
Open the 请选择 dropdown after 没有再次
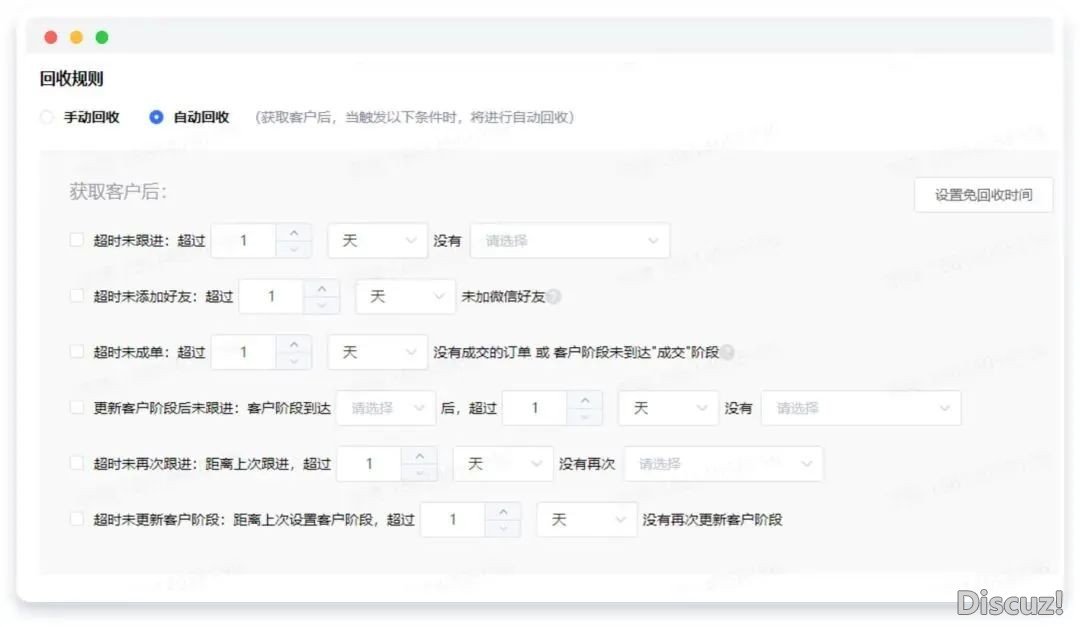pyautogui.click(x=723, y=464)
